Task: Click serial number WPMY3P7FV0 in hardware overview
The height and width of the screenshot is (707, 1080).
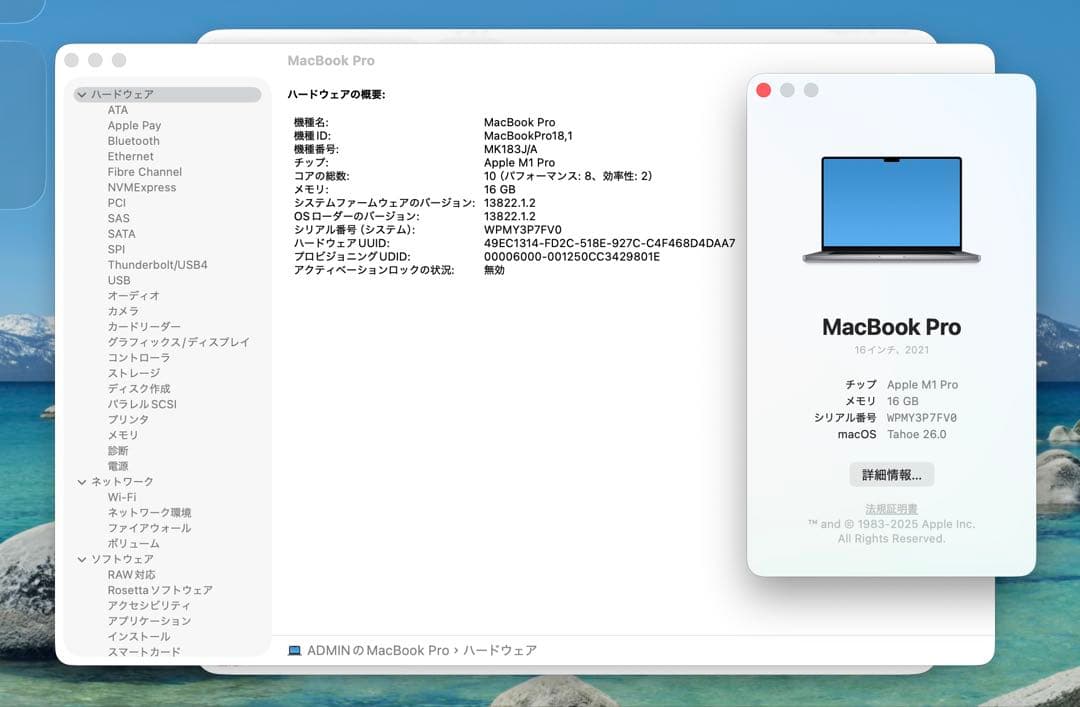Action: 523,229
